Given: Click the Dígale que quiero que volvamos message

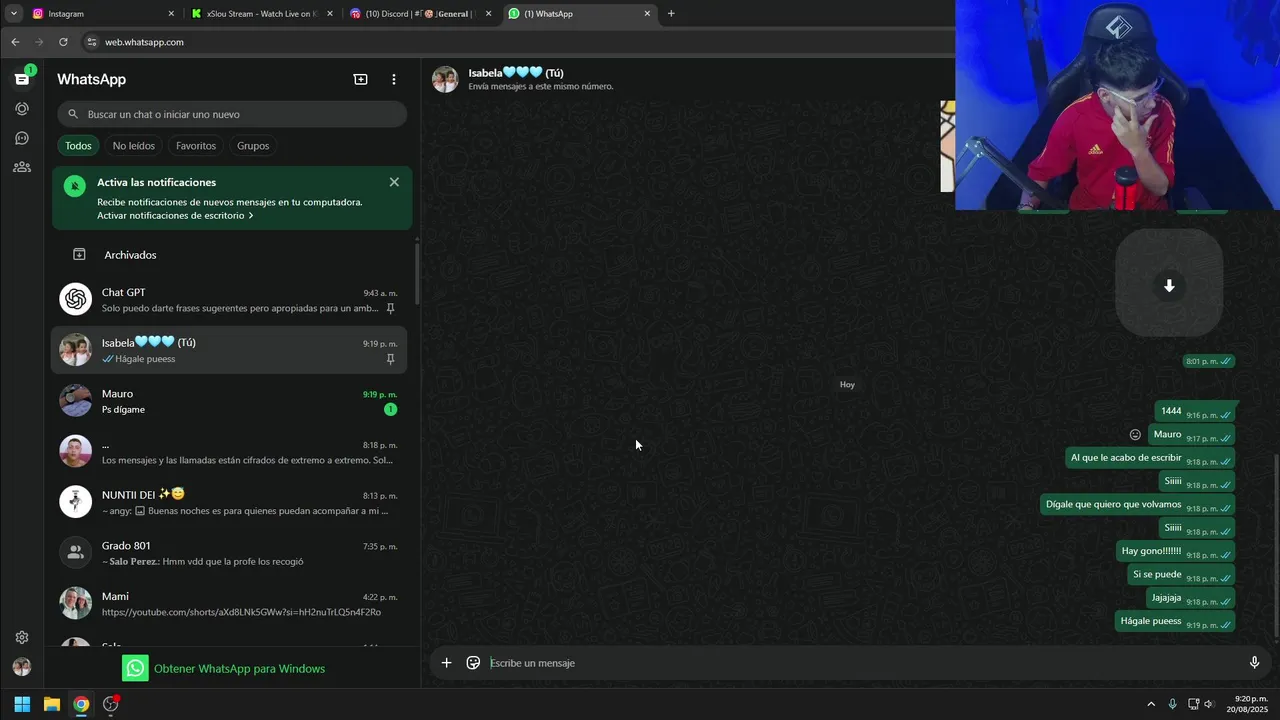Looking at the screenshot, I should point(1137,505).
